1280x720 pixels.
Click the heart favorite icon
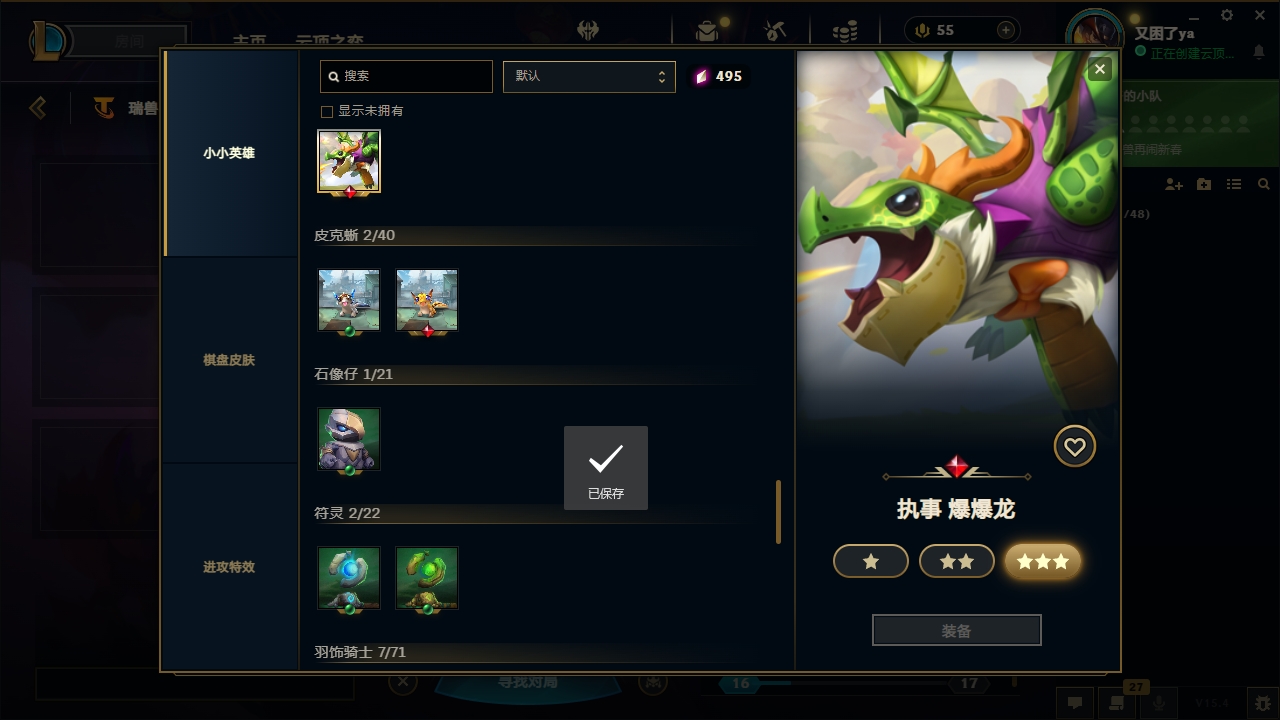pos(1075,447)
